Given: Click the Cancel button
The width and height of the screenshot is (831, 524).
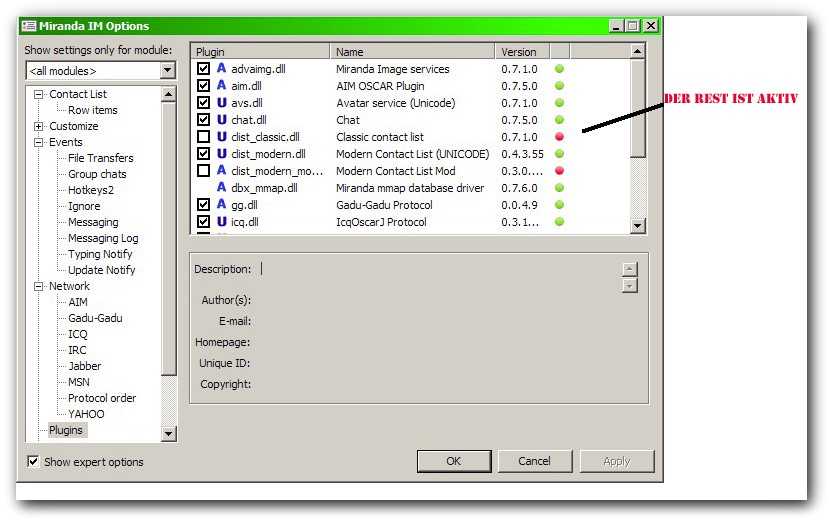Looking at the screenshot, I should [x=534, y=461].
